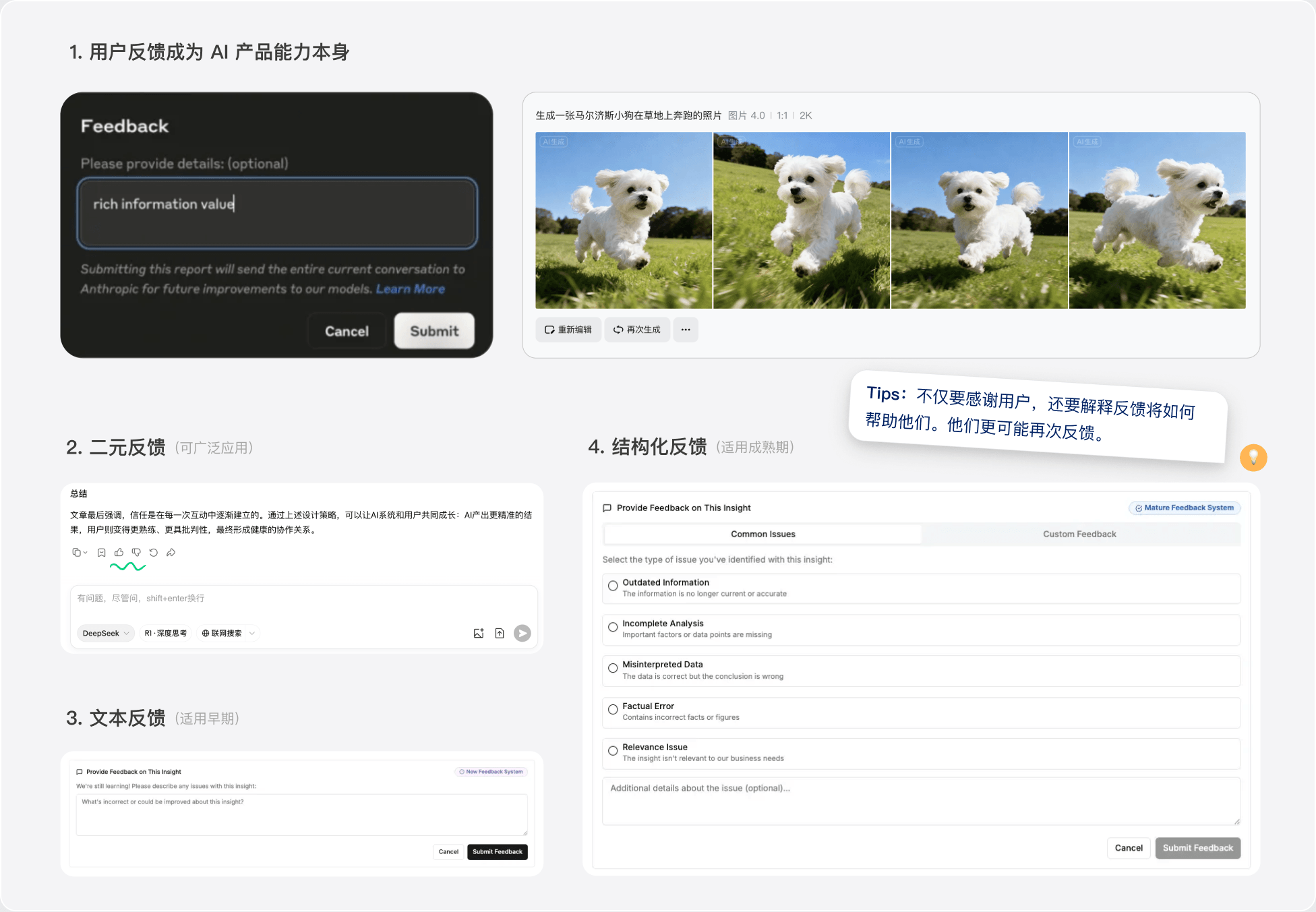
Task: Click Submit in the dark Feedback dialog
Action: point(434,331)
